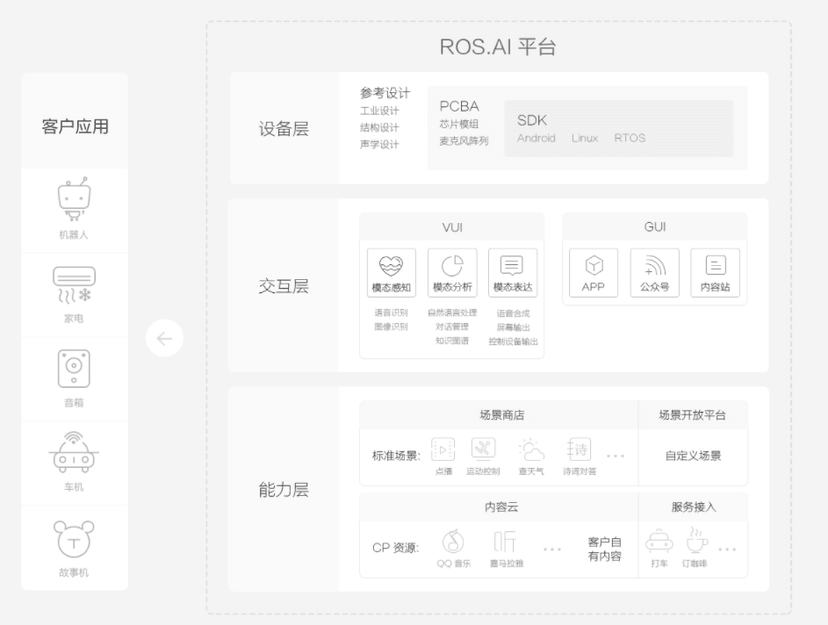
Task: Click the 屏幕输出 text
Action: click(x=513, y=327)
